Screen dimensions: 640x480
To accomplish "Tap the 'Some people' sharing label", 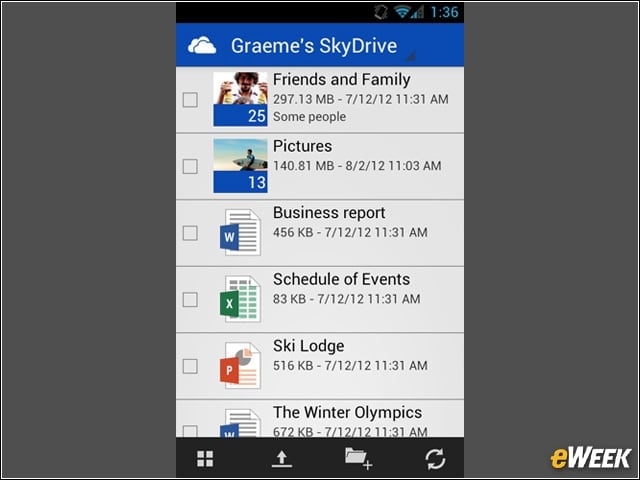I will pyautogui.click(x=309, y=117).
